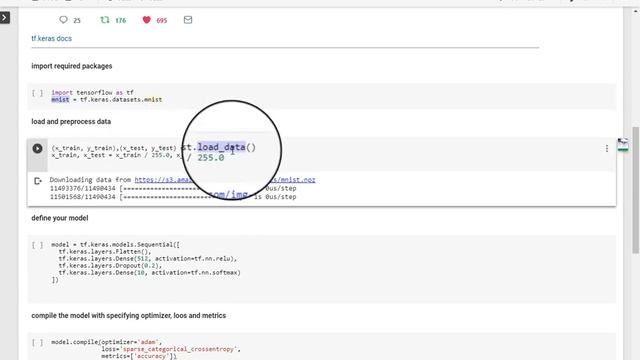Click the 'tf.keras.layers.Flatten()' code line
The image size is (640, 360).
(x=104, y=252)
